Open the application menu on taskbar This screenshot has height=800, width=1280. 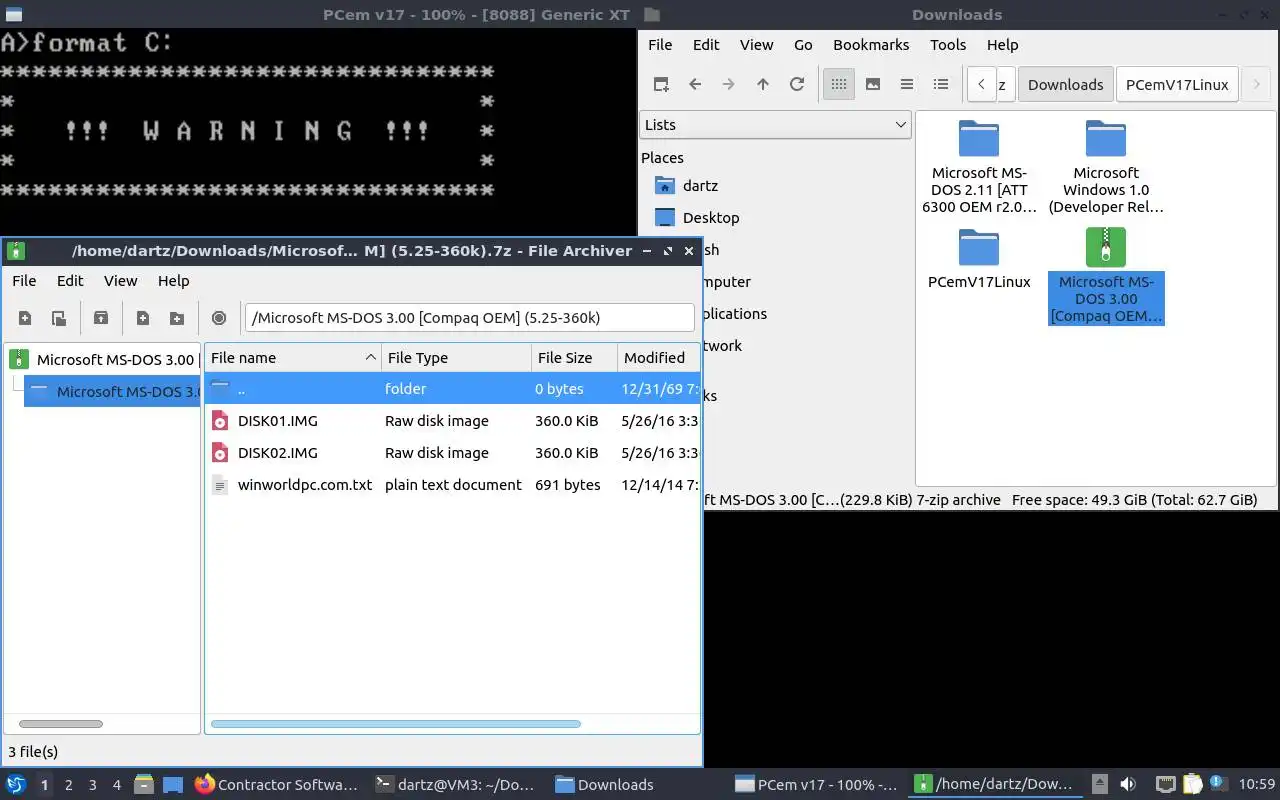(x=16, y=785)
